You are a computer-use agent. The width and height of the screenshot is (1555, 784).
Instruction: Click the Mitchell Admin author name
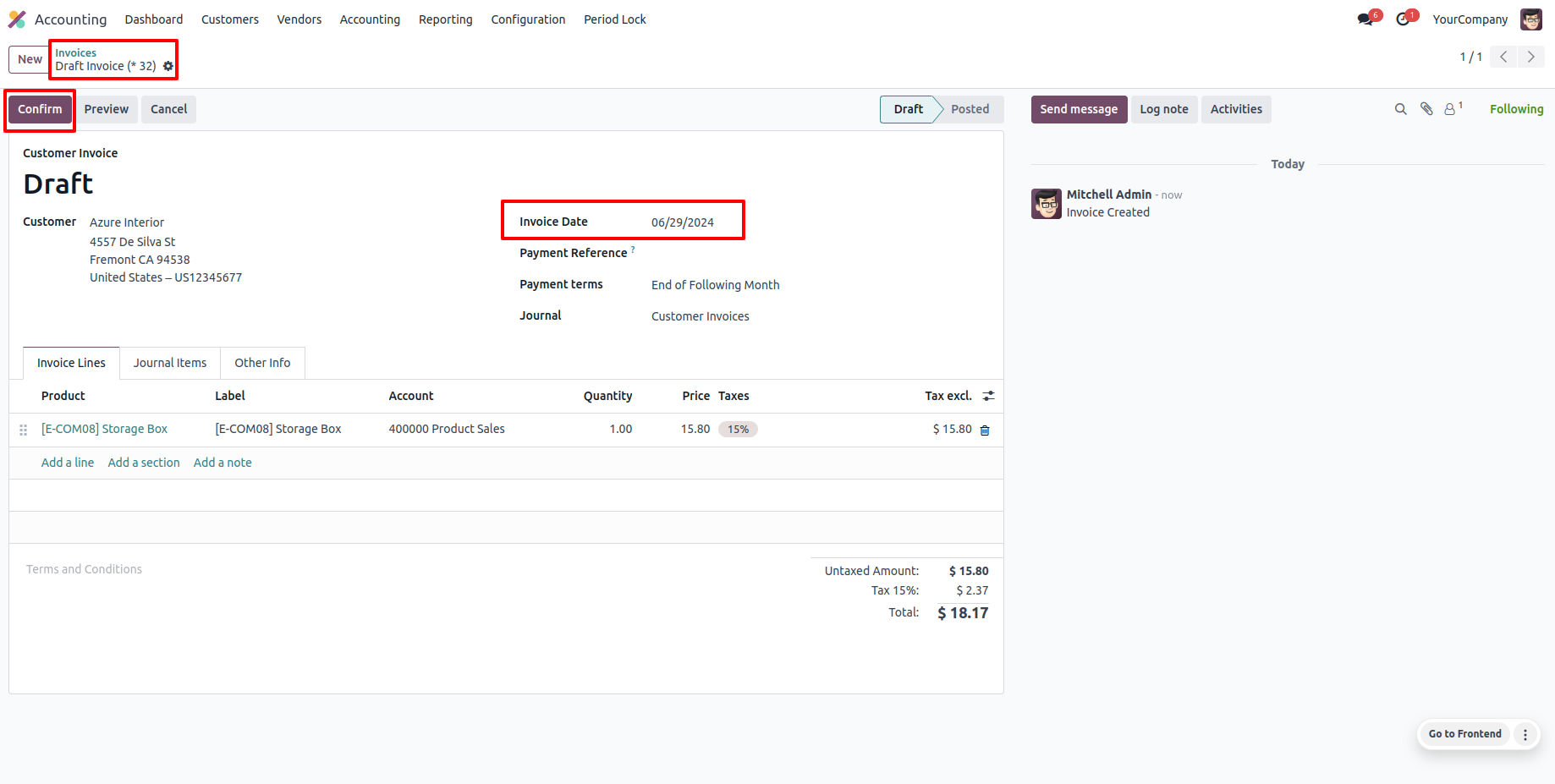pyautogui.click(x=1108, y=195)
